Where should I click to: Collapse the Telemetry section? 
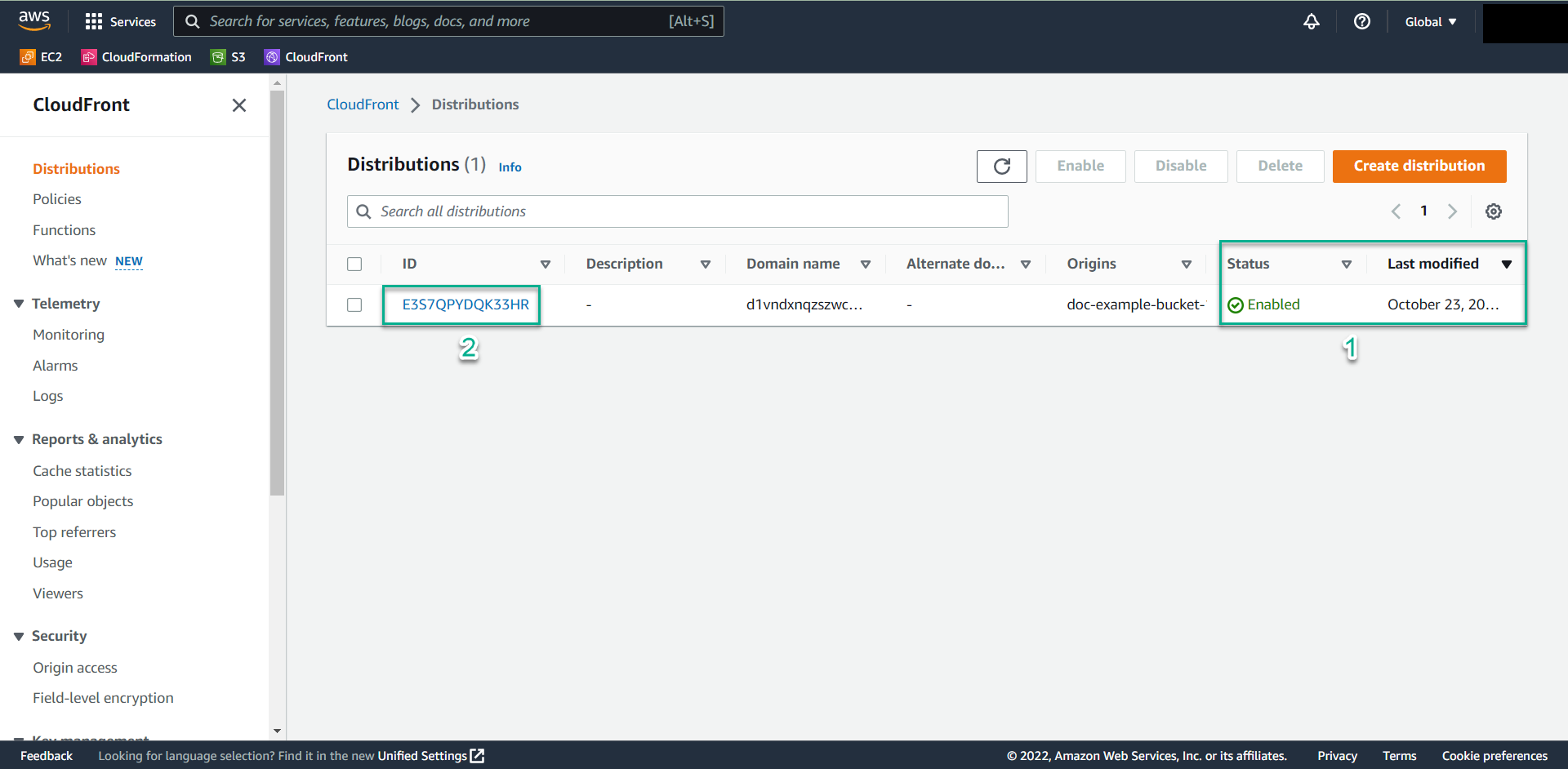click(19, 304)
